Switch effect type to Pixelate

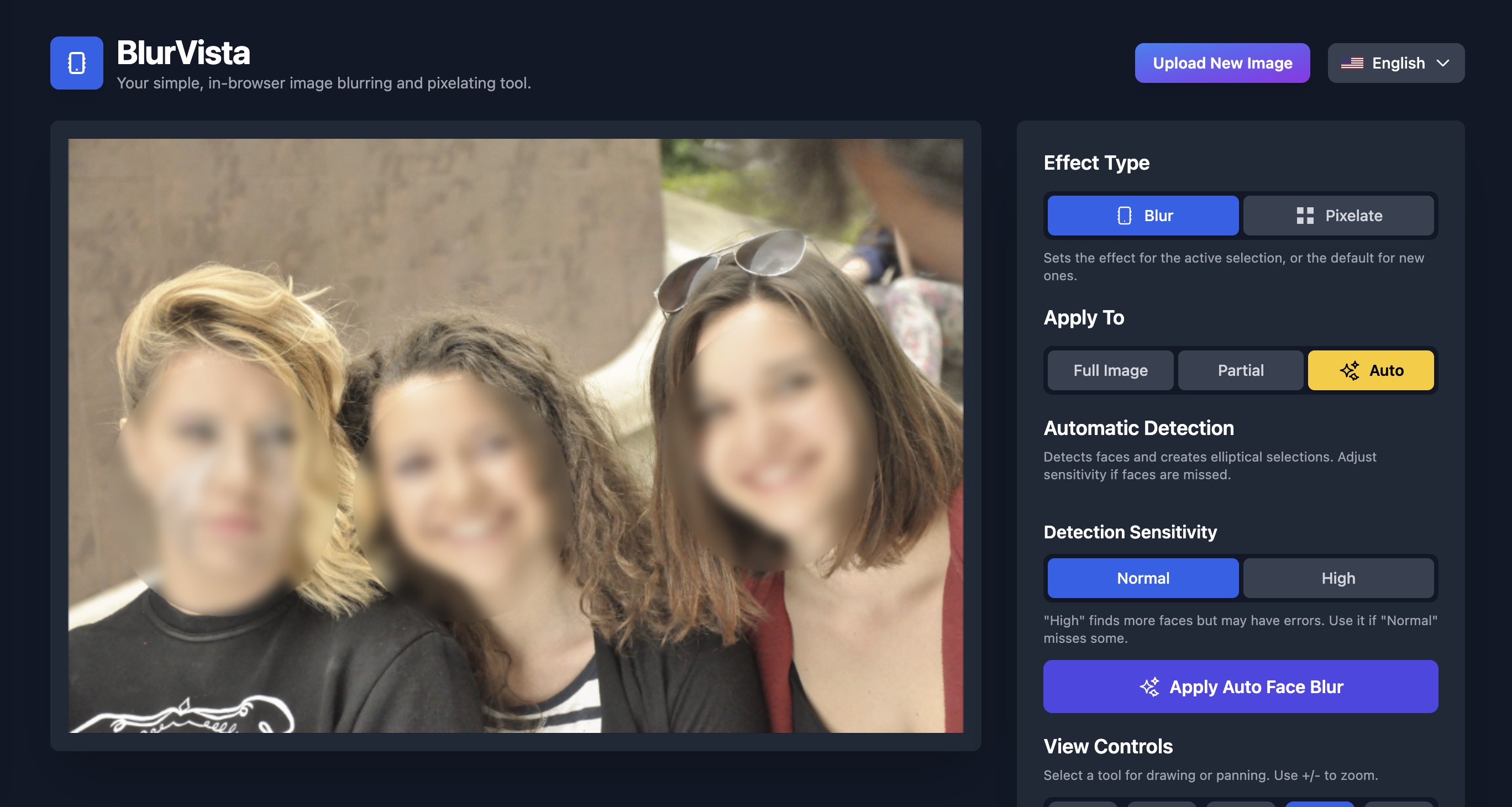coord(1339,216)
